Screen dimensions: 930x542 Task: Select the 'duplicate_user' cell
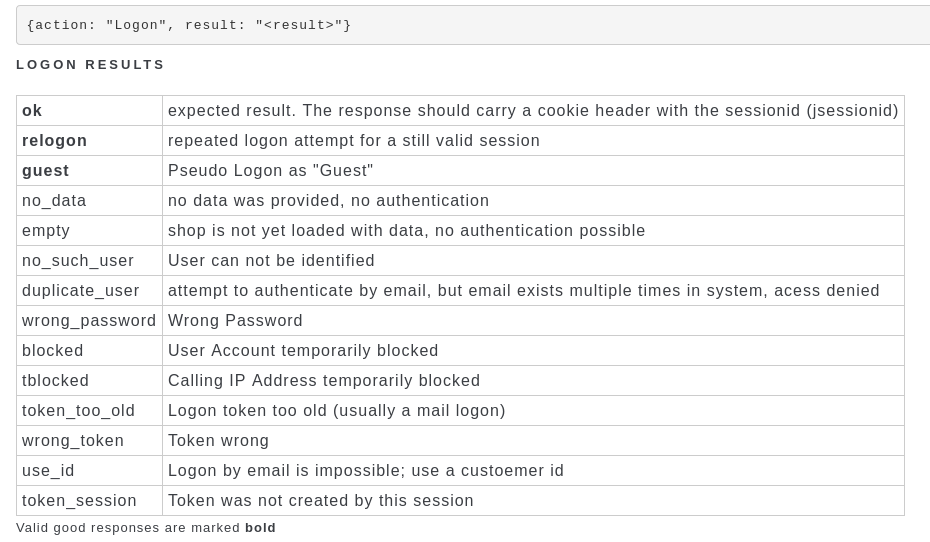point(90,291)
